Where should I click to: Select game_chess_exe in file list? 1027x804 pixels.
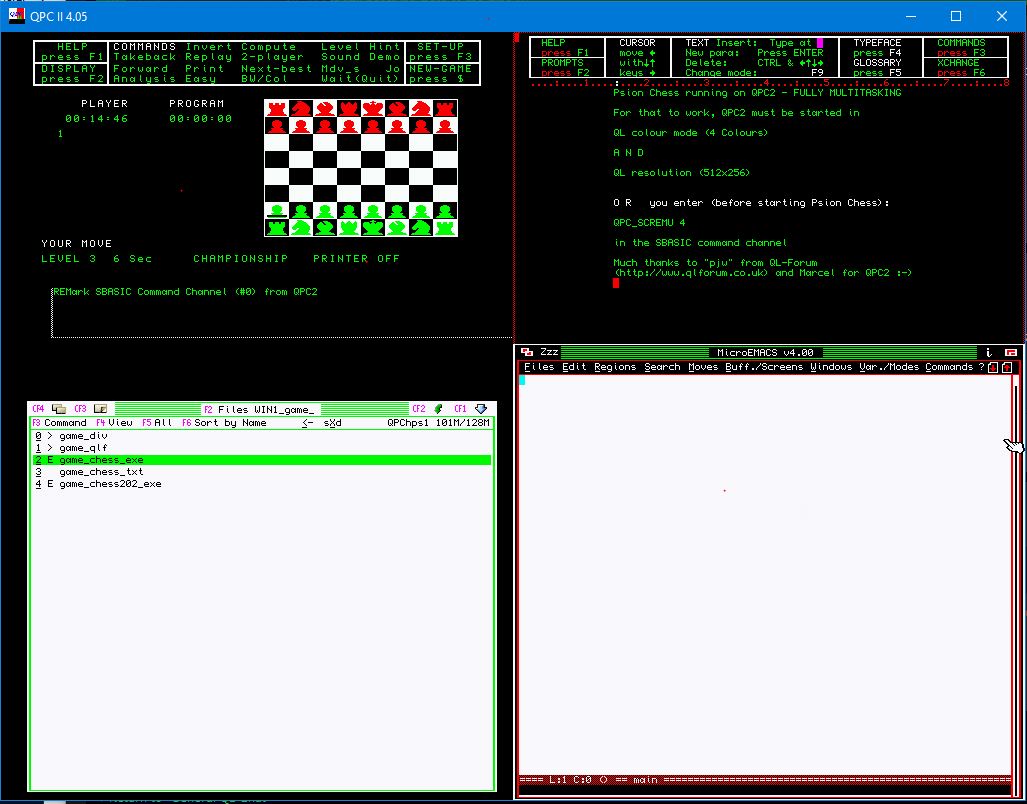pos(262,460)
